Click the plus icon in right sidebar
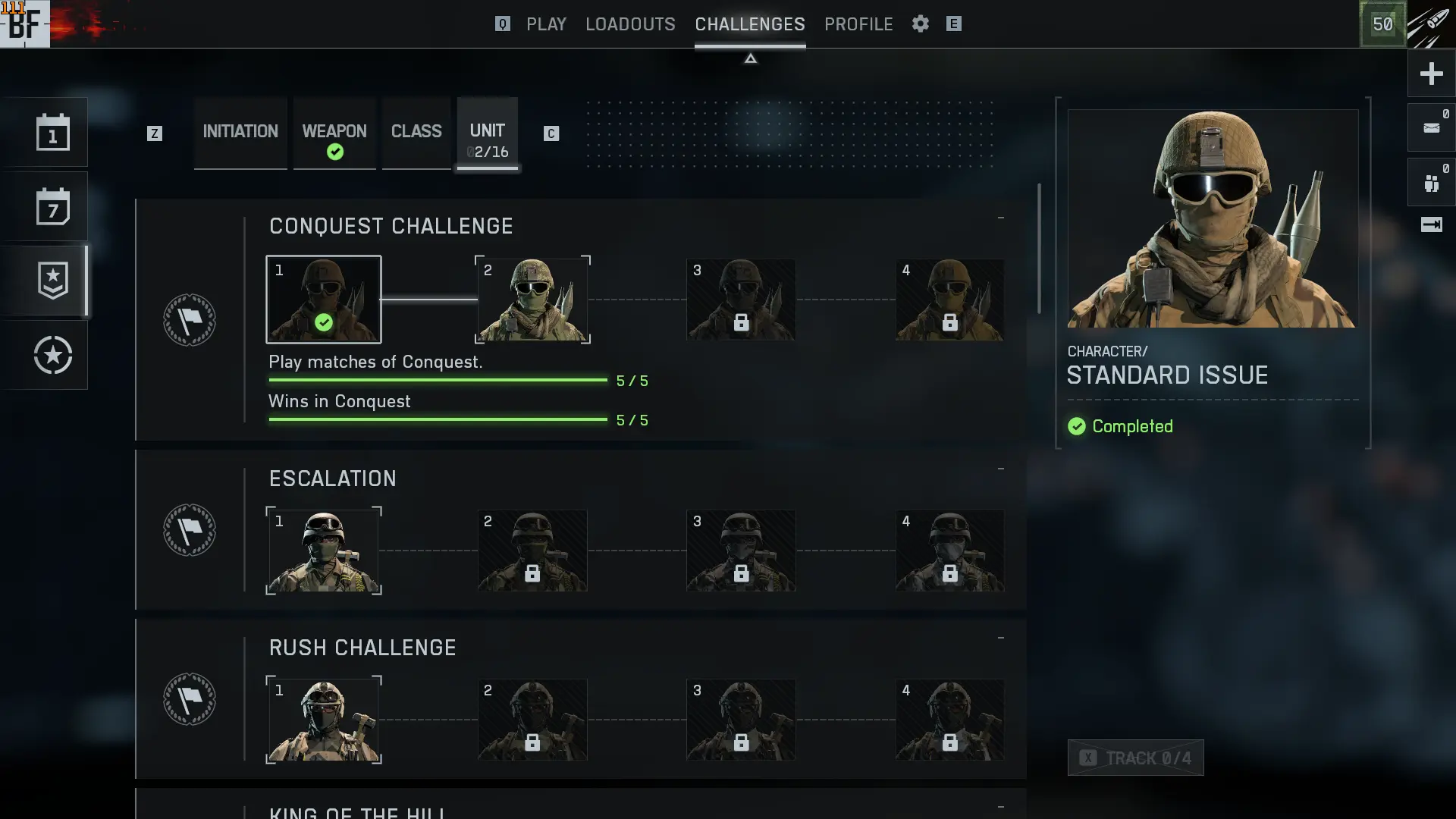1456x819 pixels. click(1431, 74)
